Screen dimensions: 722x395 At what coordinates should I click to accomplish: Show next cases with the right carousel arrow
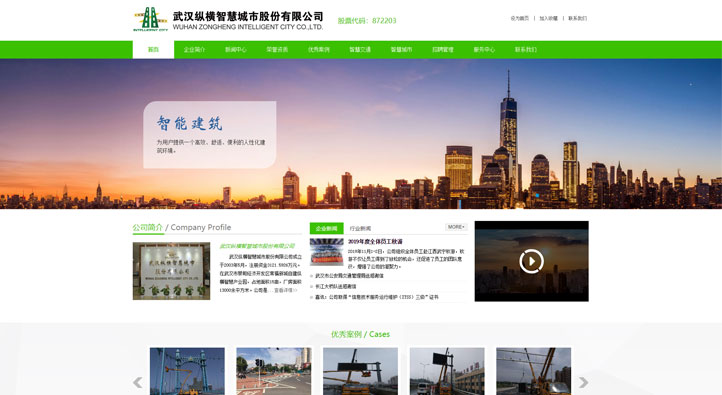(583, 382)
